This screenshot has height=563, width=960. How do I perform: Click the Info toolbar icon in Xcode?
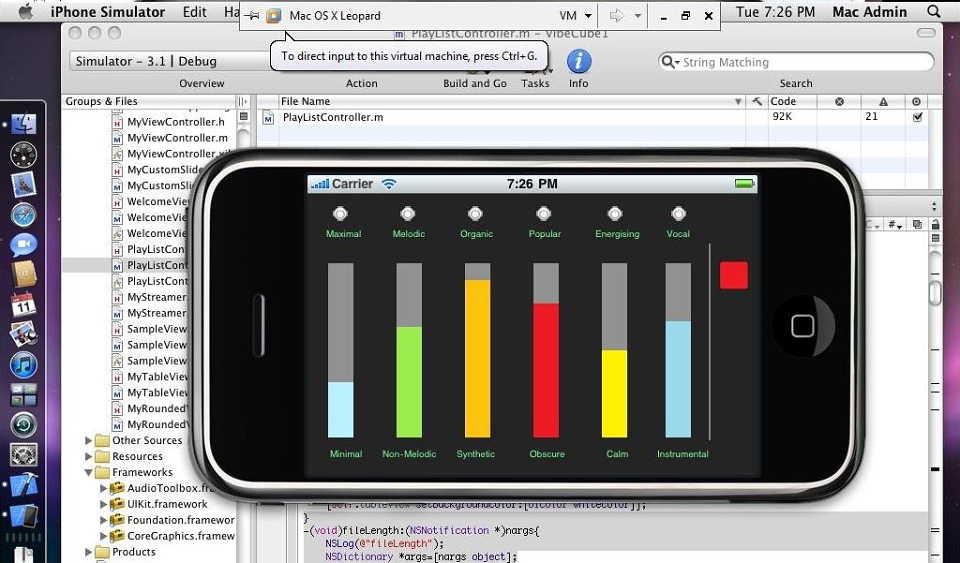[x=579, y=62]
